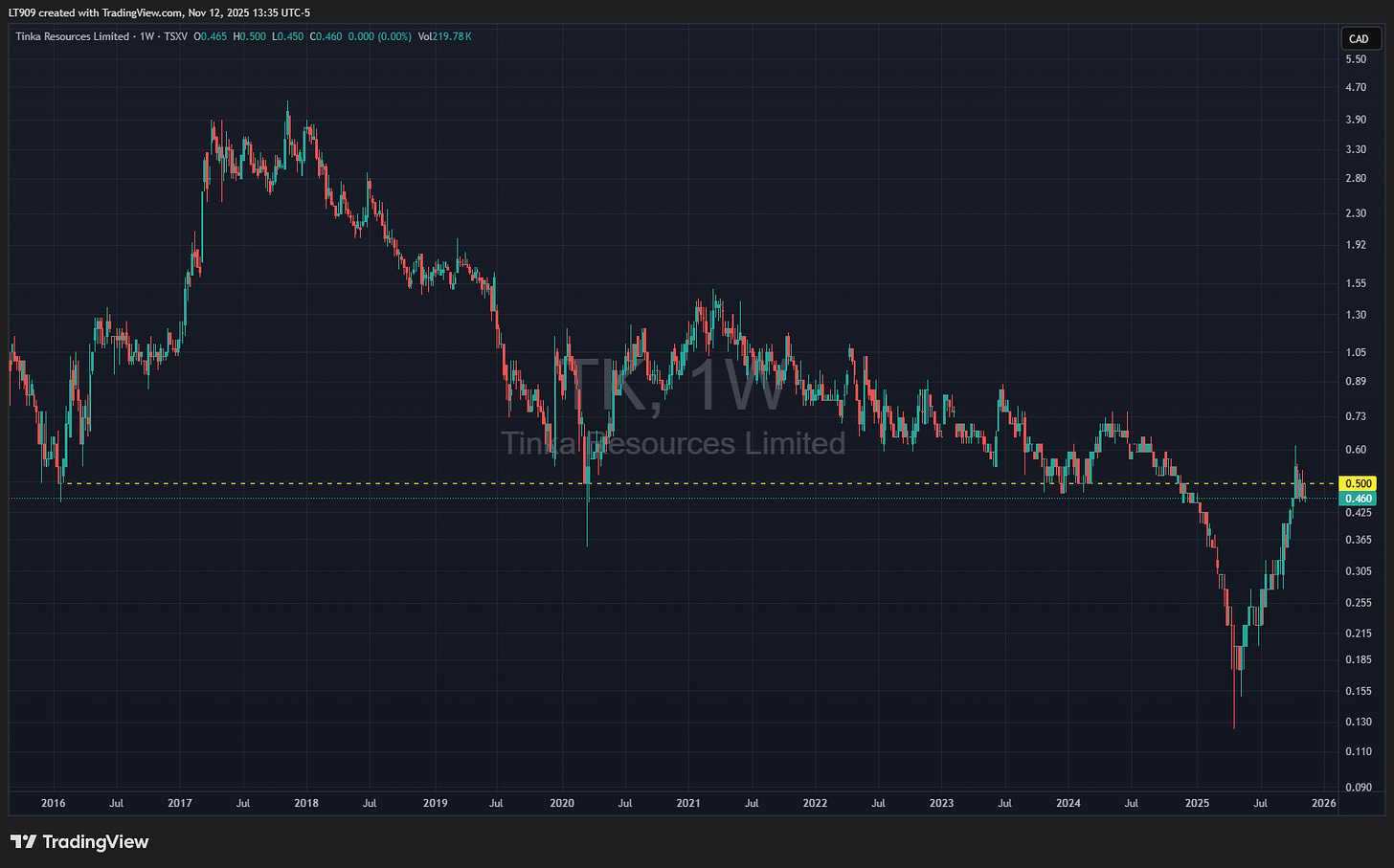Click the teal 0.460 current price label
Screen dimensions: 1394x868
(1359, 499)
